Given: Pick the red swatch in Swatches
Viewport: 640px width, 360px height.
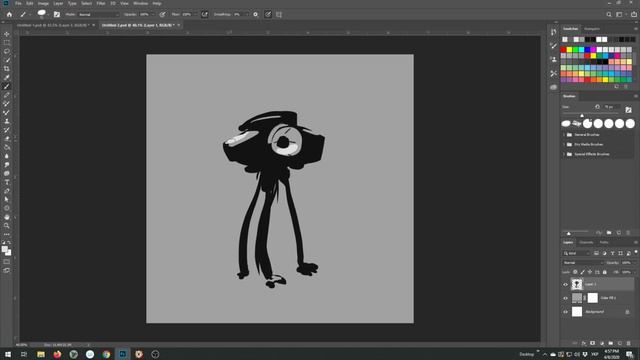Looking at the screenshot, I should click(564, 49).
